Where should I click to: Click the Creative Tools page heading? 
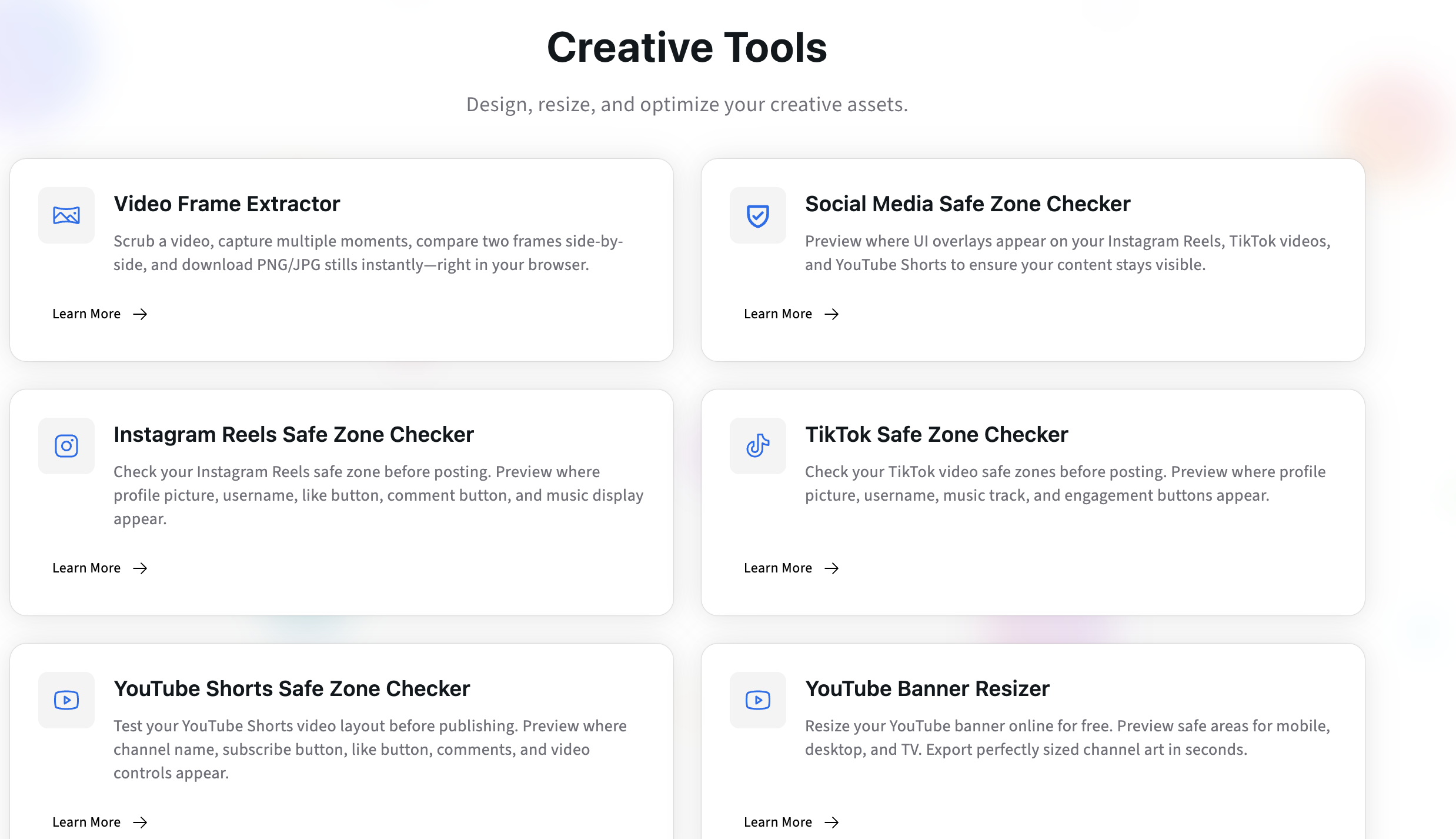(688, 48)
